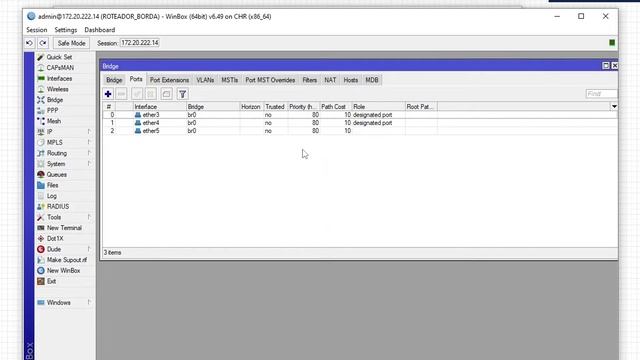Open Quick Set in sidebar

59,57
